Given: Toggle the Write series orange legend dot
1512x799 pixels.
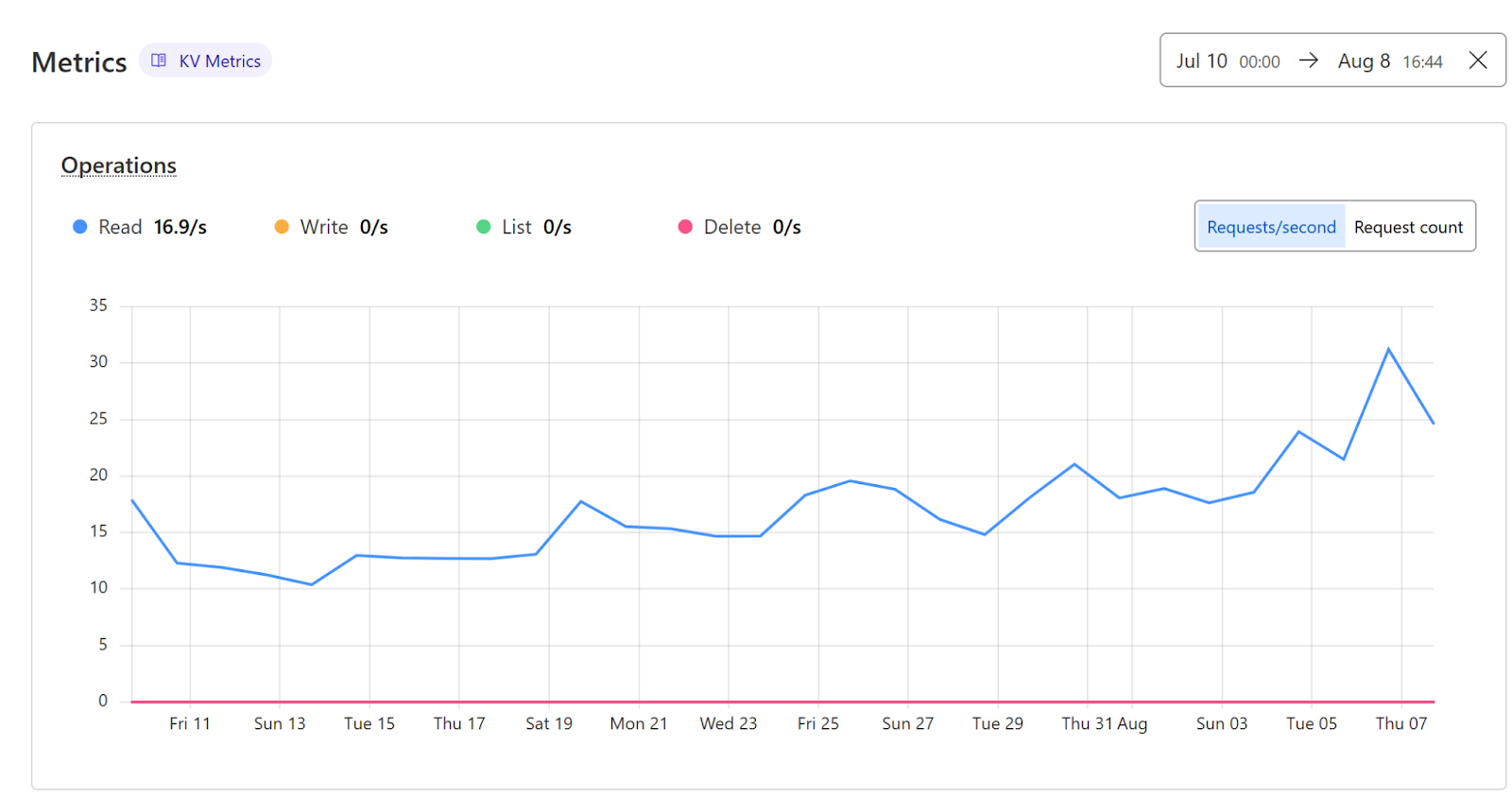Looking at the screenshot, I should point(282,227).
